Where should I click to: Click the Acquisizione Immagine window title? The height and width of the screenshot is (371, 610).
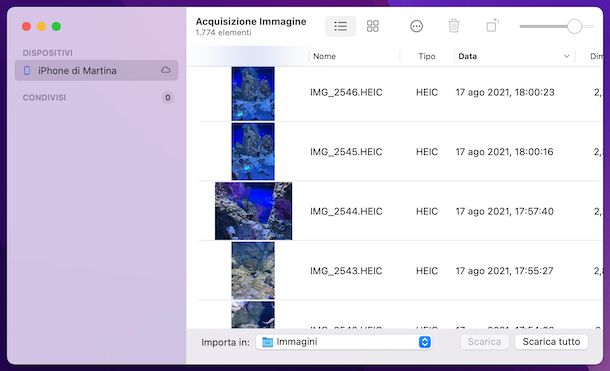(x=251, y=21)
